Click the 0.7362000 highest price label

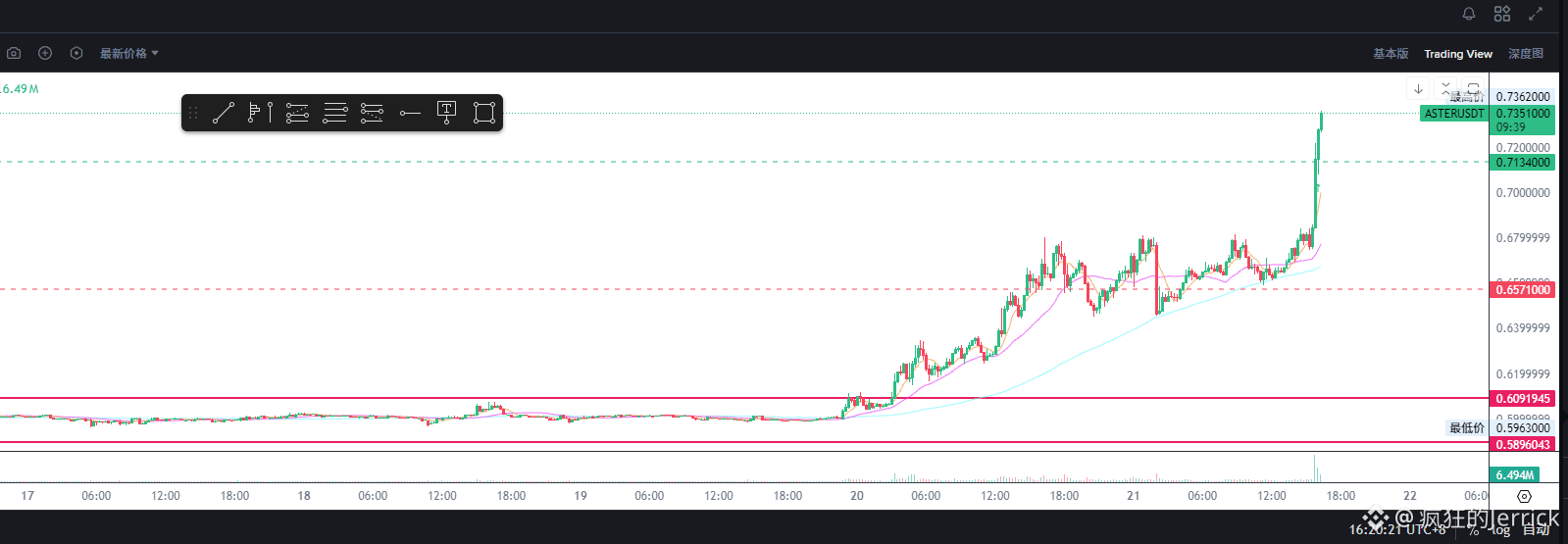click(x=1523, y=97)
